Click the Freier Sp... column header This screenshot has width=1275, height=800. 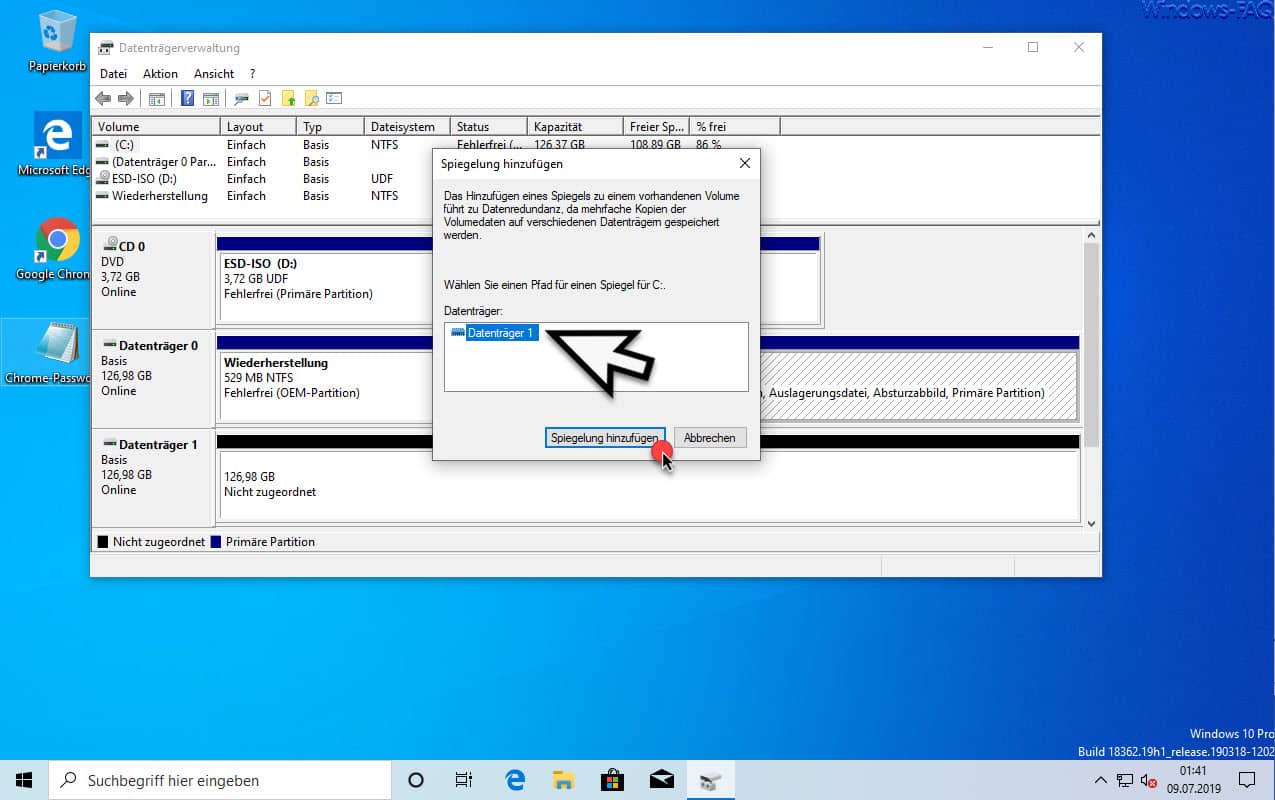click(655, 127)
